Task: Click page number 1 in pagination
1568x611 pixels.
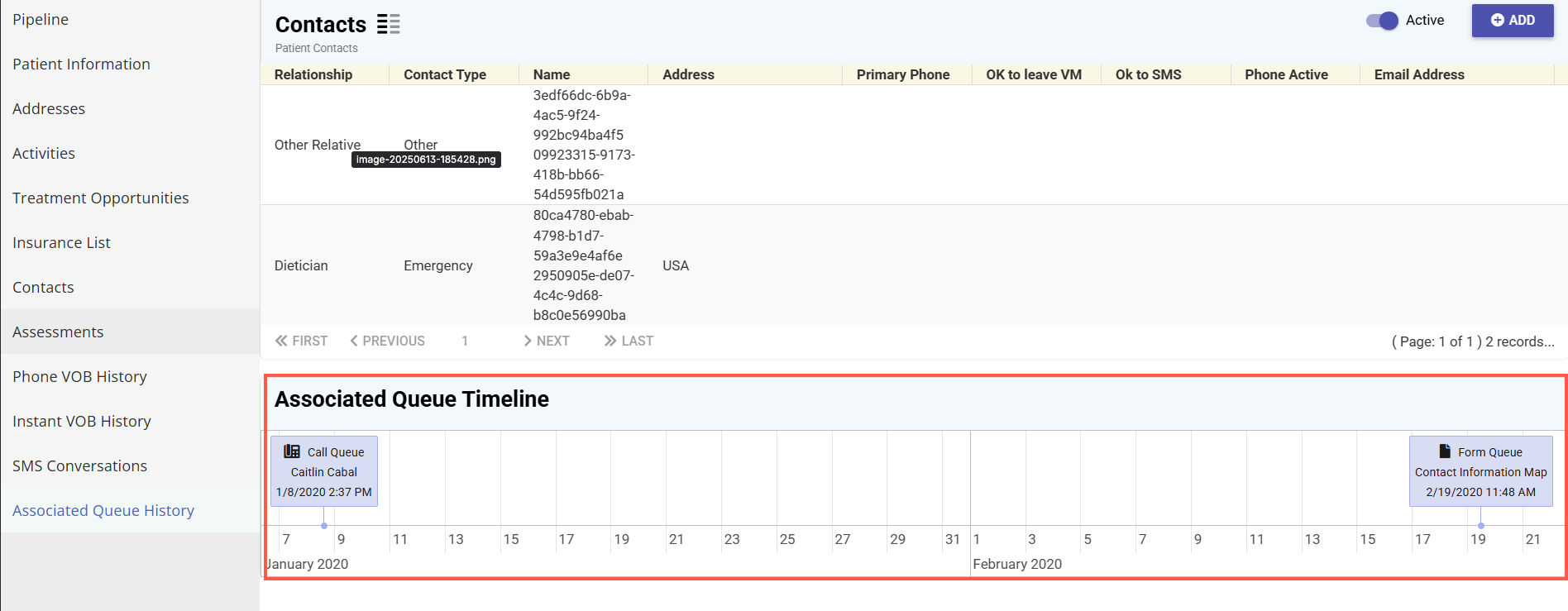Action: pyautogui.click(x=465, y=341)
